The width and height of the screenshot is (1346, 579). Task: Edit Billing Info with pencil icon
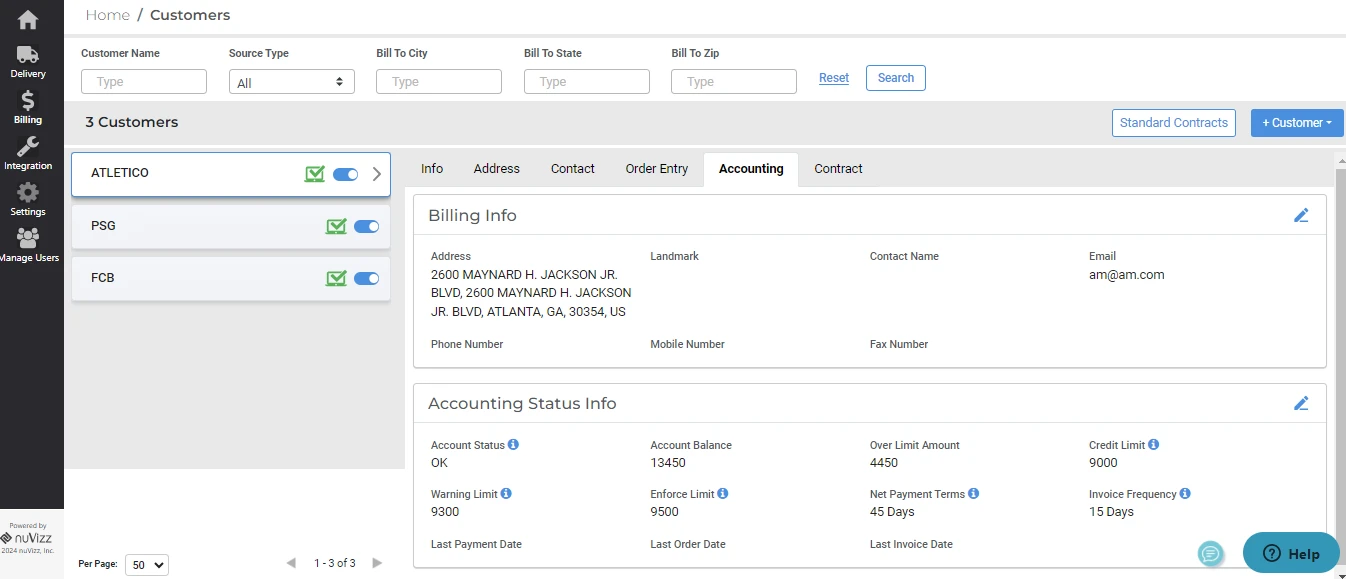[1301, 215]
